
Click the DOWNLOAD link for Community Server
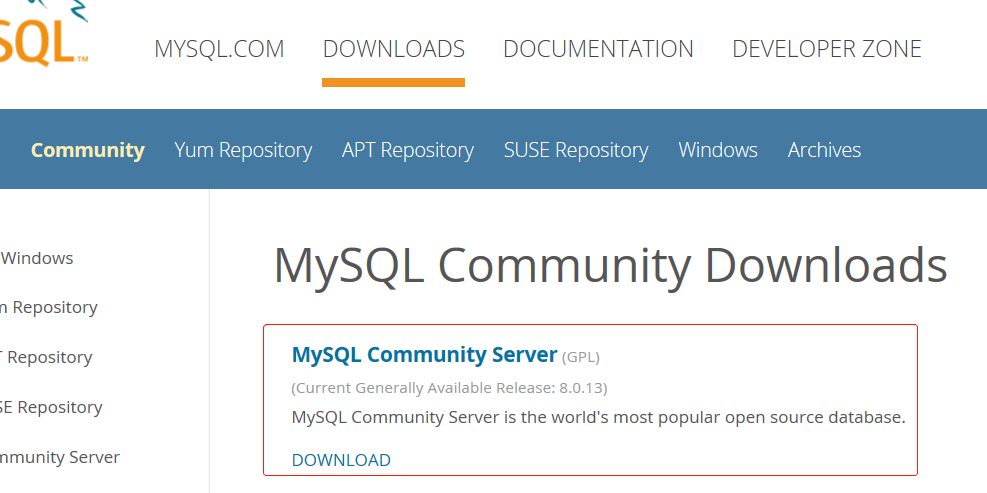point(341,460)
